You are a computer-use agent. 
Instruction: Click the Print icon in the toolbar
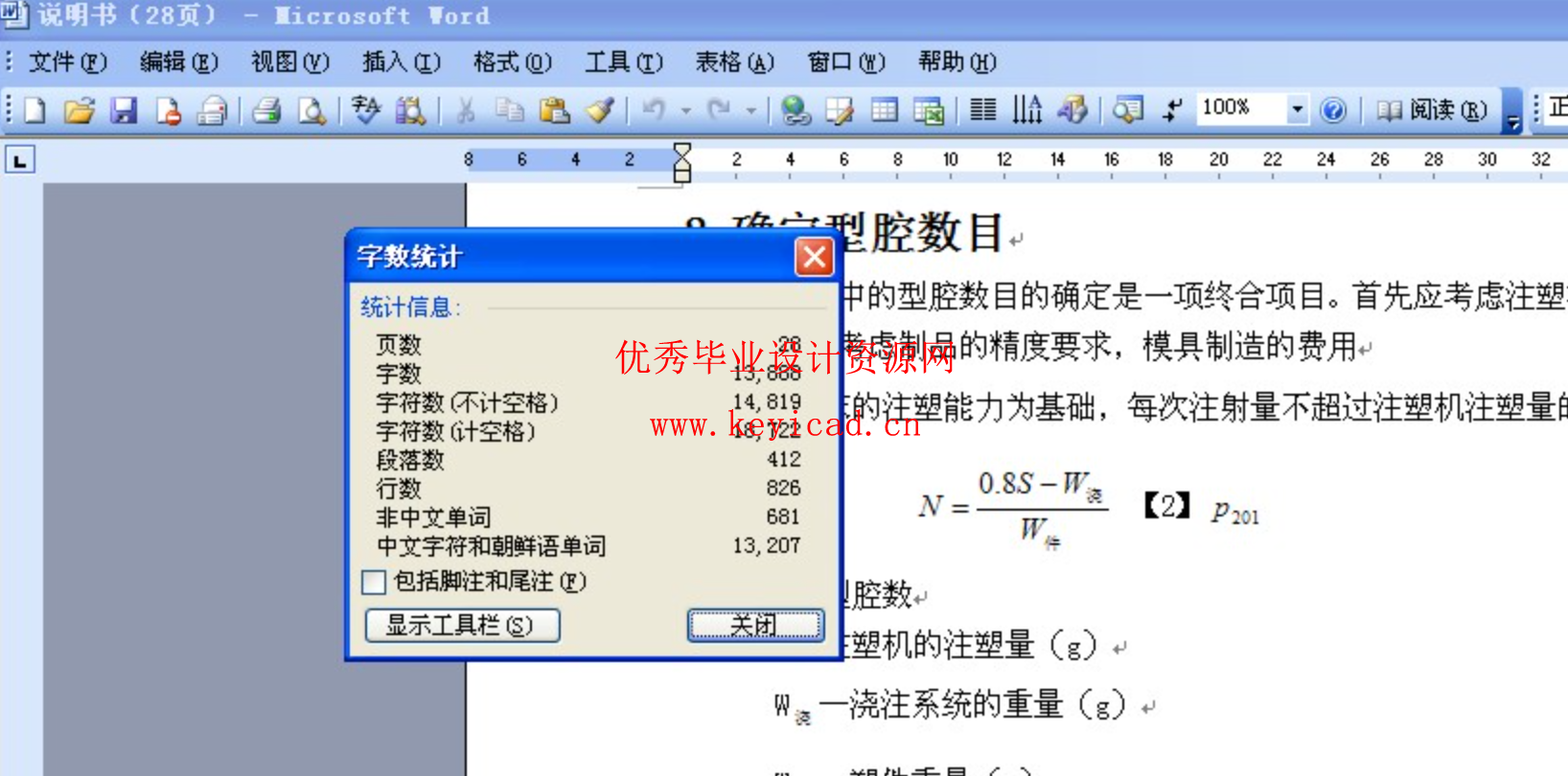point(266,111)
